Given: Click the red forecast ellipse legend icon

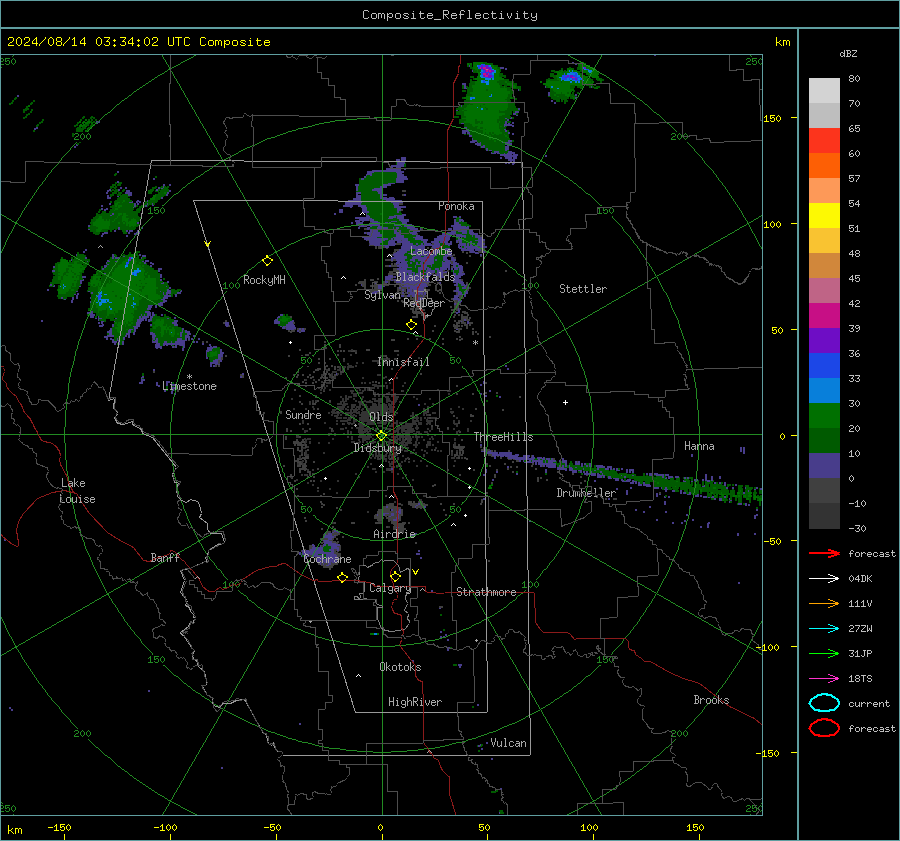Looking at the screenshot, I should [824, 728].
